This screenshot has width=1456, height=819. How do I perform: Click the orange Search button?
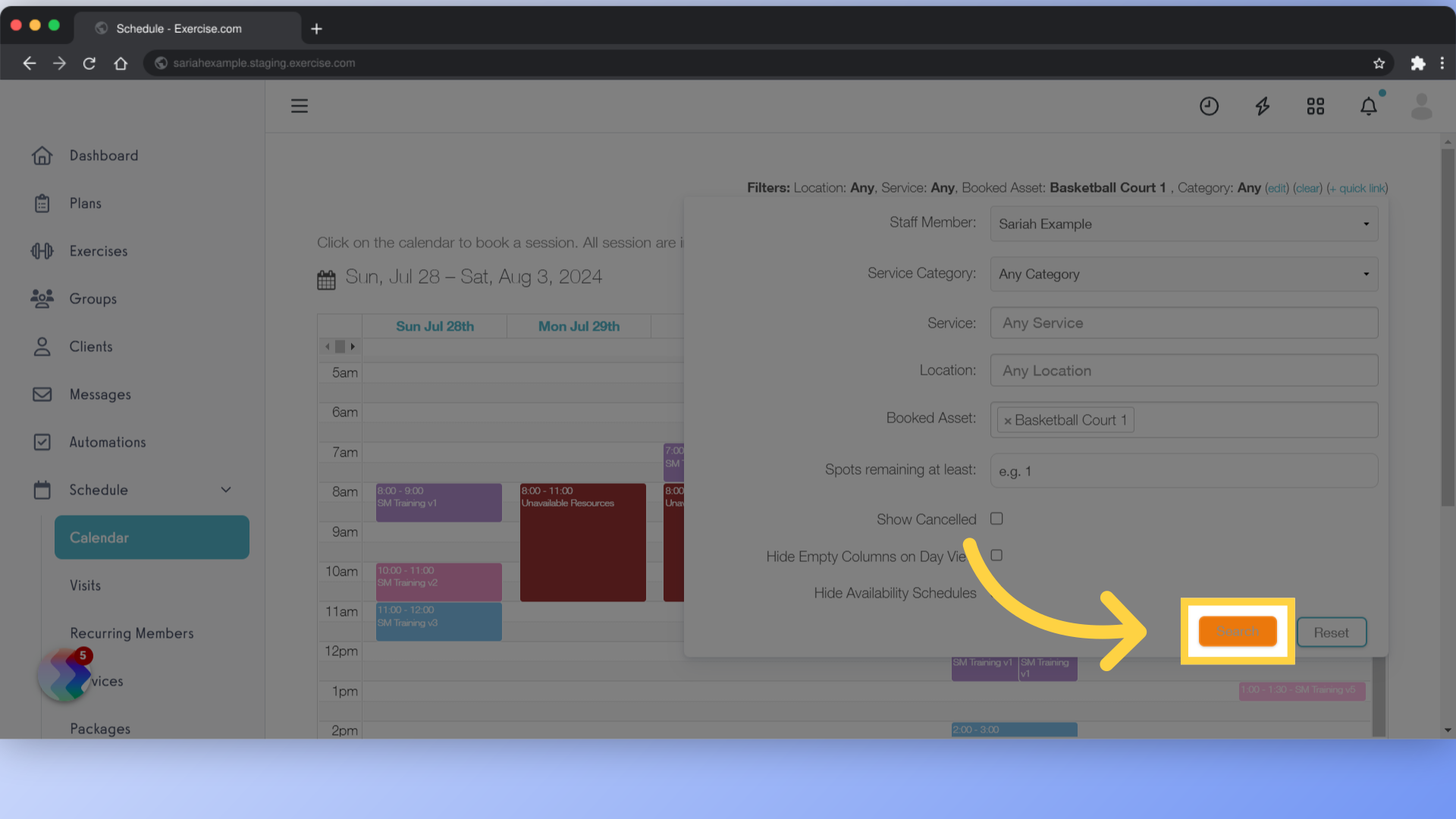[1238, 632]
